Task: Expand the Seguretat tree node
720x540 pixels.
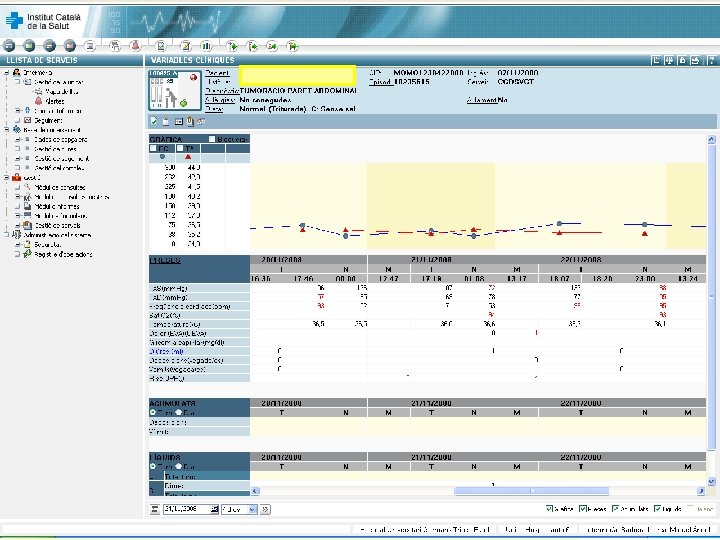Action: (x=17, y=245)
